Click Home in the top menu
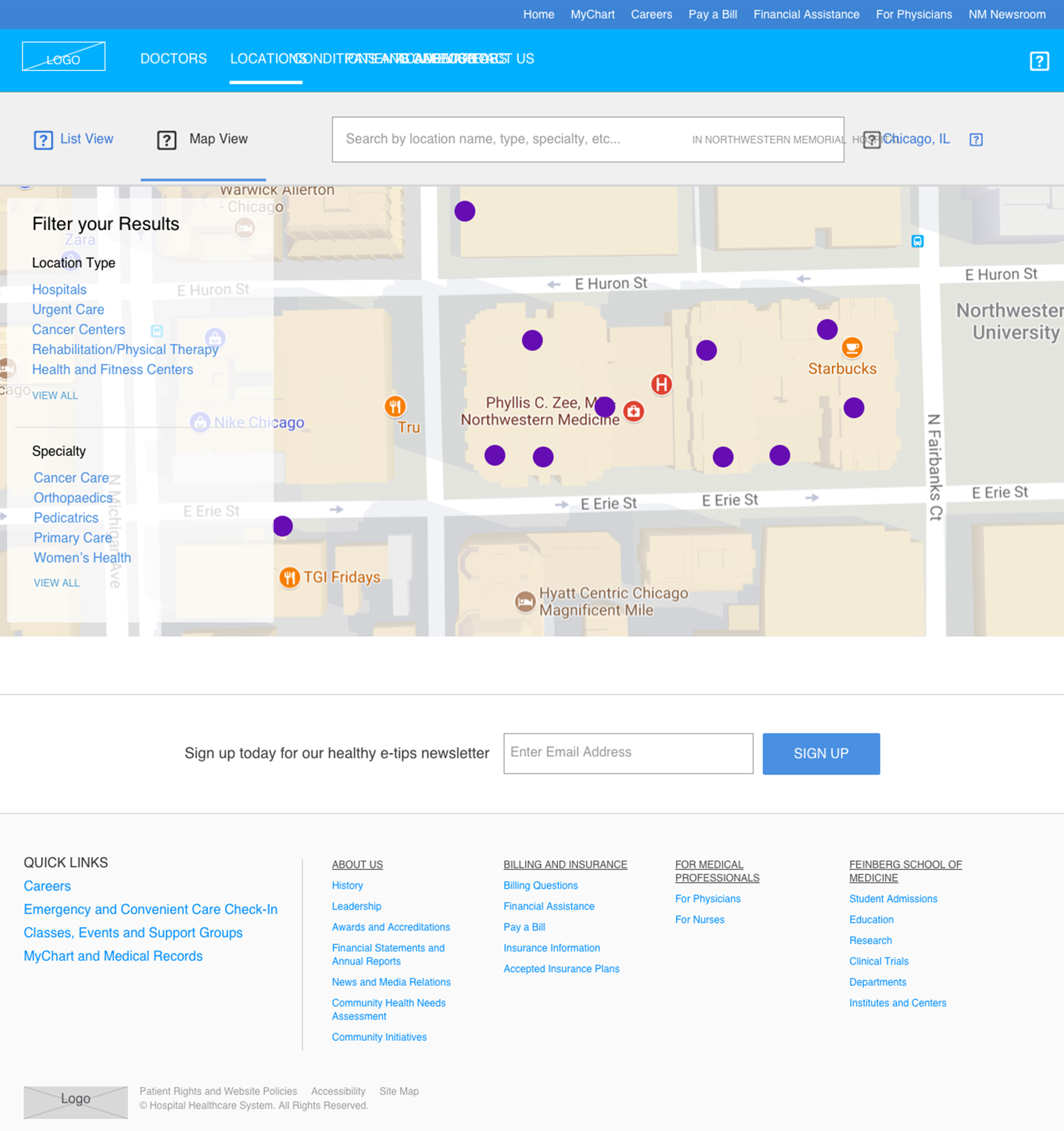 tap(539, 14)
